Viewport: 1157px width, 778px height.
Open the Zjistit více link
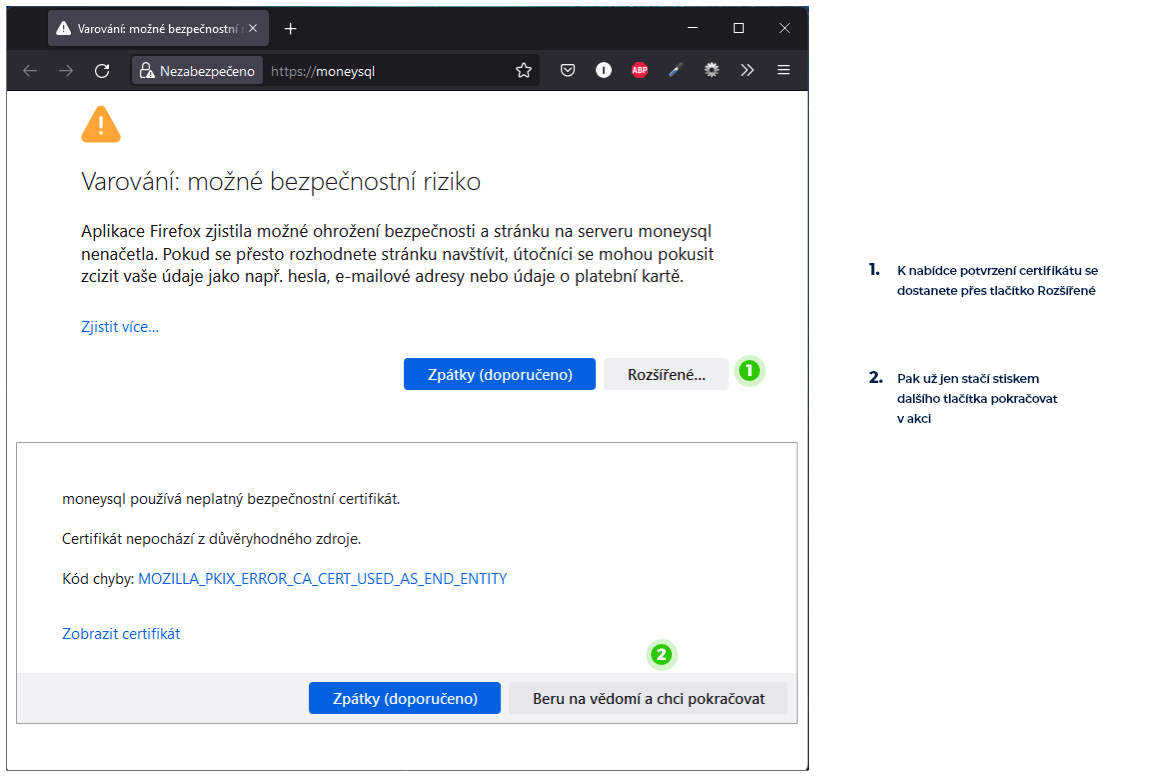120,327
